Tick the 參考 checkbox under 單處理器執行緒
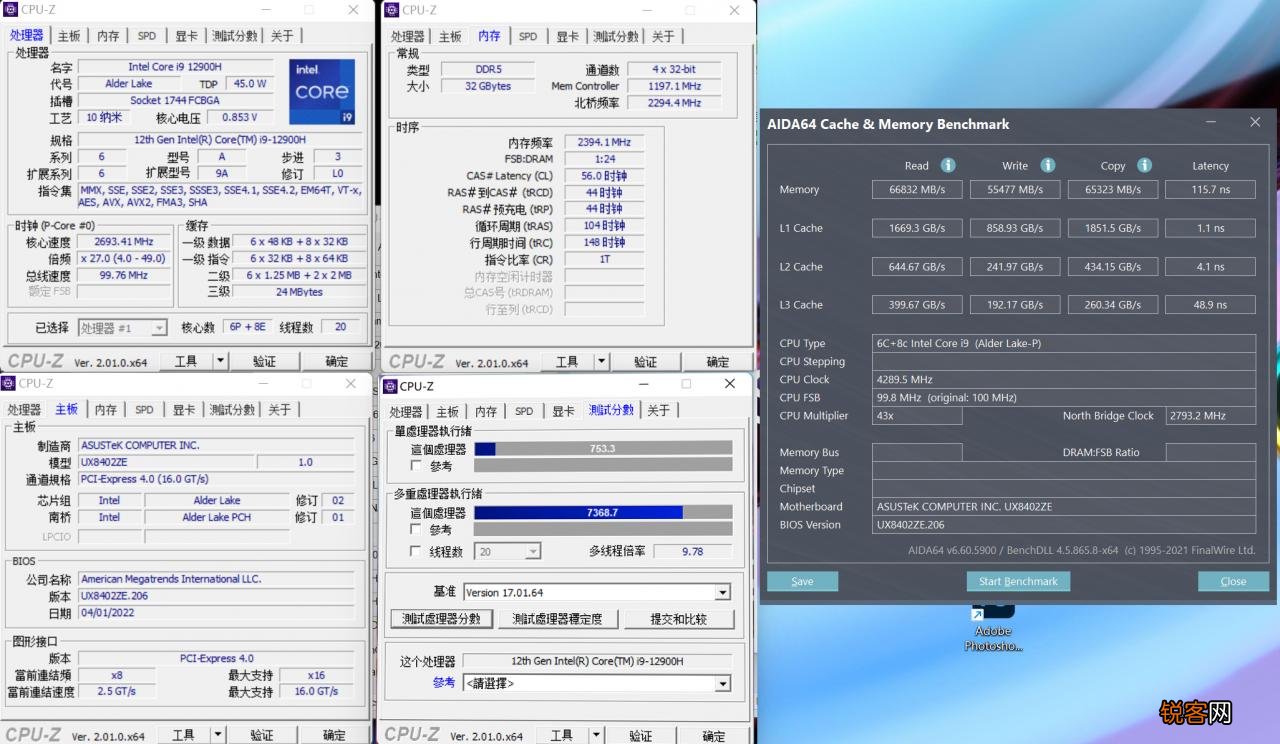This screenshot has width=1280, height=744. pos(416,466)
